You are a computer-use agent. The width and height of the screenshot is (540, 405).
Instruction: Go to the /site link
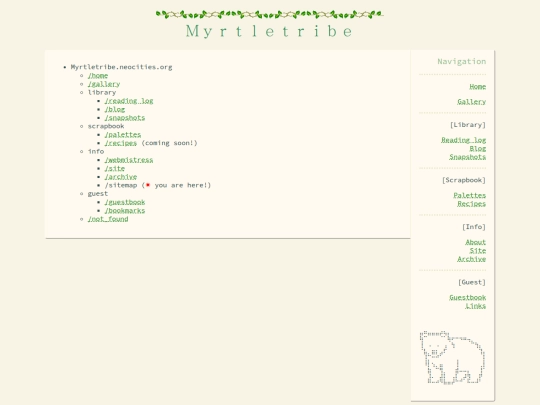[x=115, y=168]
